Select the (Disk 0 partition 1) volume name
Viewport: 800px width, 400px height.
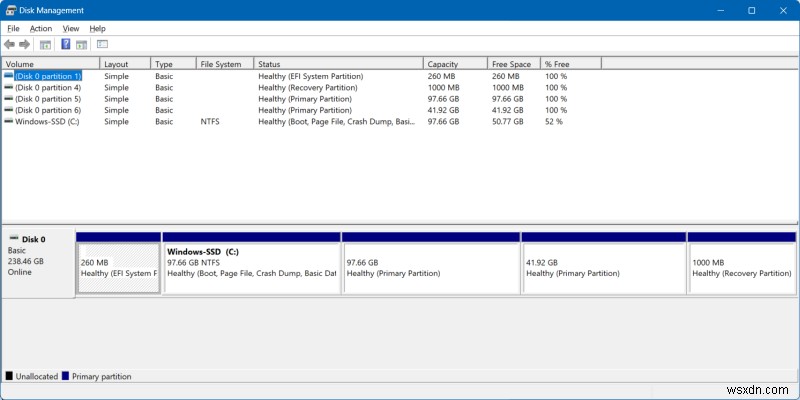click(48, 76)
